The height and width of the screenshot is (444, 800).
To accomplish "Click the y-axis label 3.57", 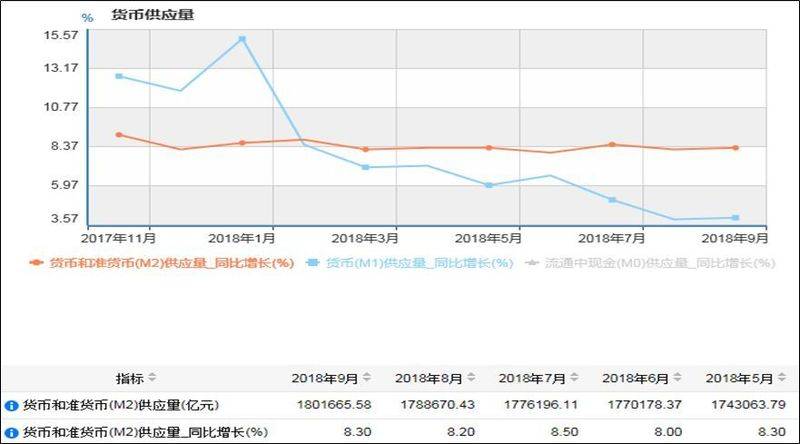I will 65,218.
